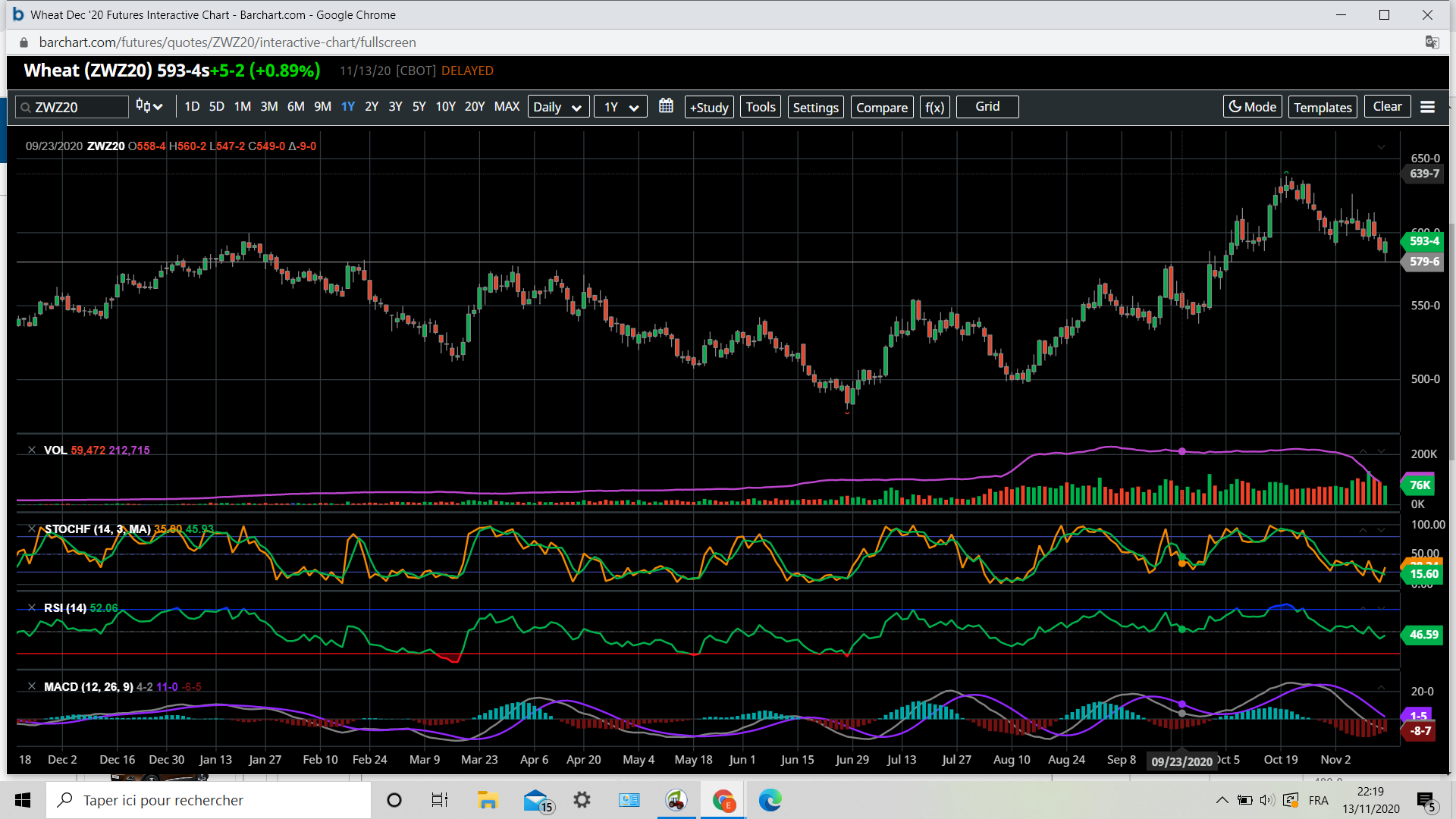Close the RSI (14) study panel
The image size is (1456, 819).
(32, 607)
